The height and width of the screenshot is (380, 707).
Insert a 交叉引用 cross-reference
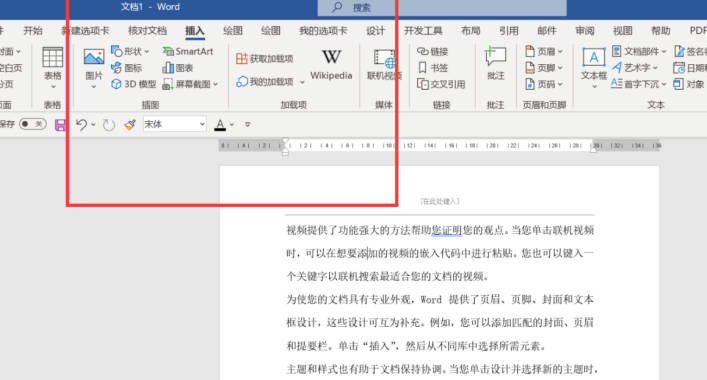click(x=441, y=84)
